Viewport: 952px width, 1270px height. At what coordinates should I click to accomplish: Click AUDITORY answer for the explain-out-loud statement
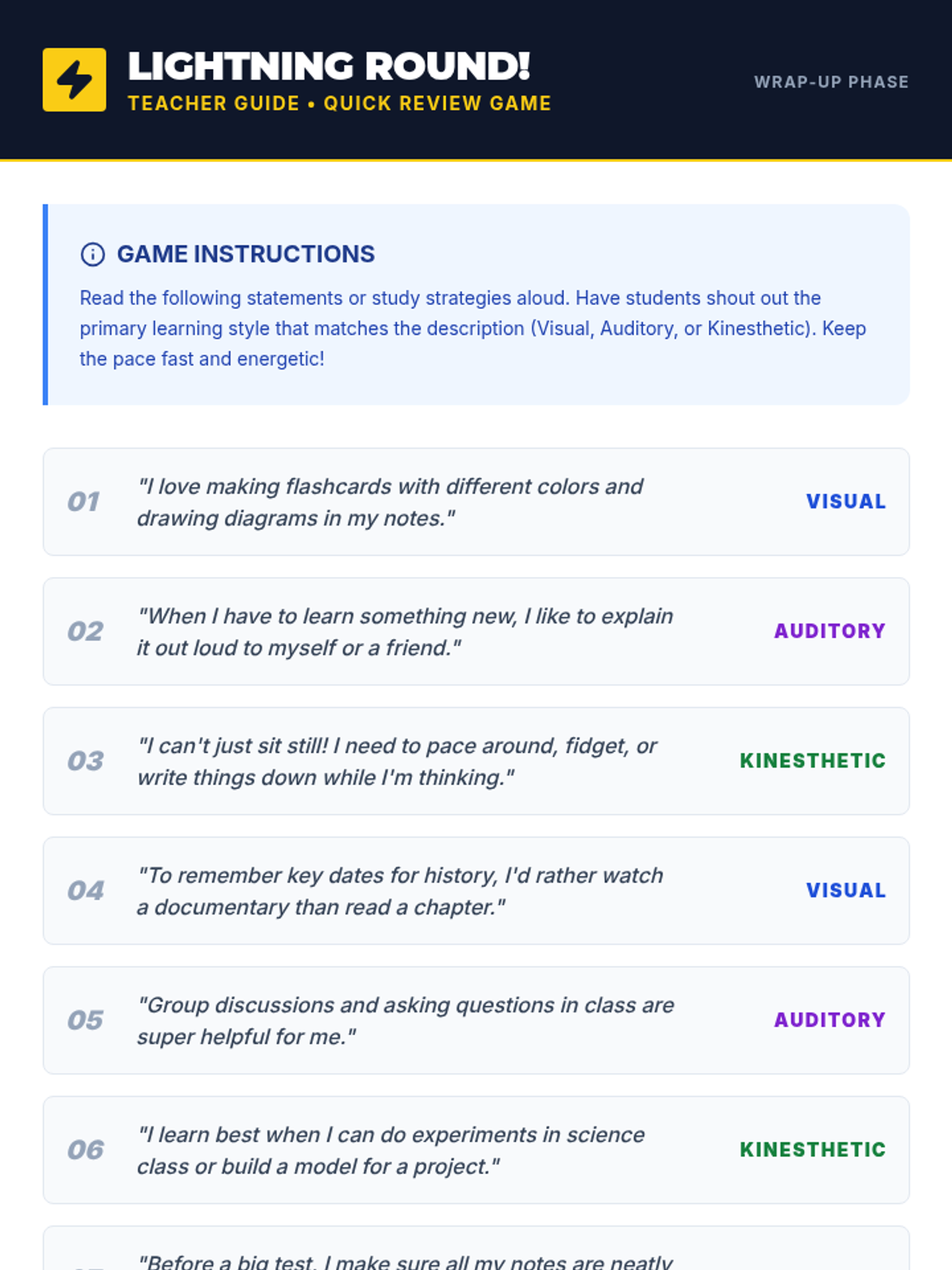pyautogui.click(x=829, y=631)
